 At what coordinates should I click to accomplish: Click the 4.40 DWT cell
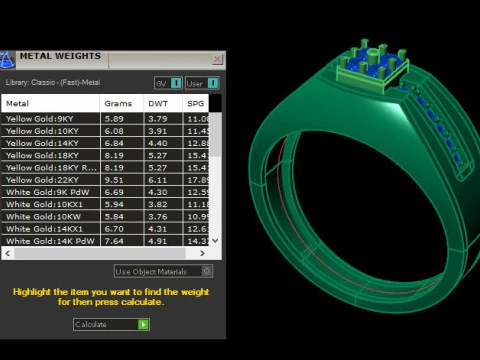pos(163,143)
